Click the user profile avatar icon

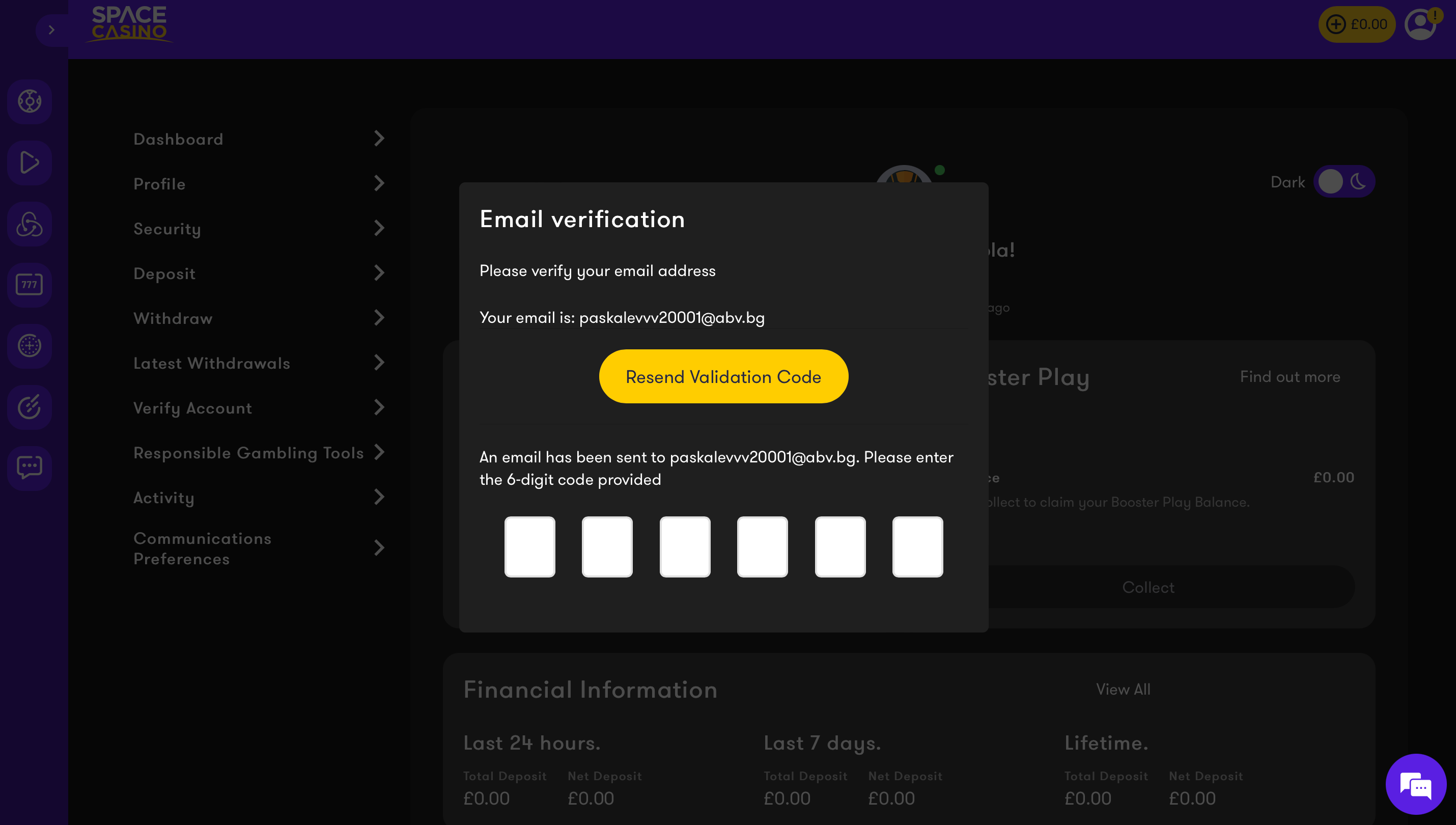[1420, 24]
